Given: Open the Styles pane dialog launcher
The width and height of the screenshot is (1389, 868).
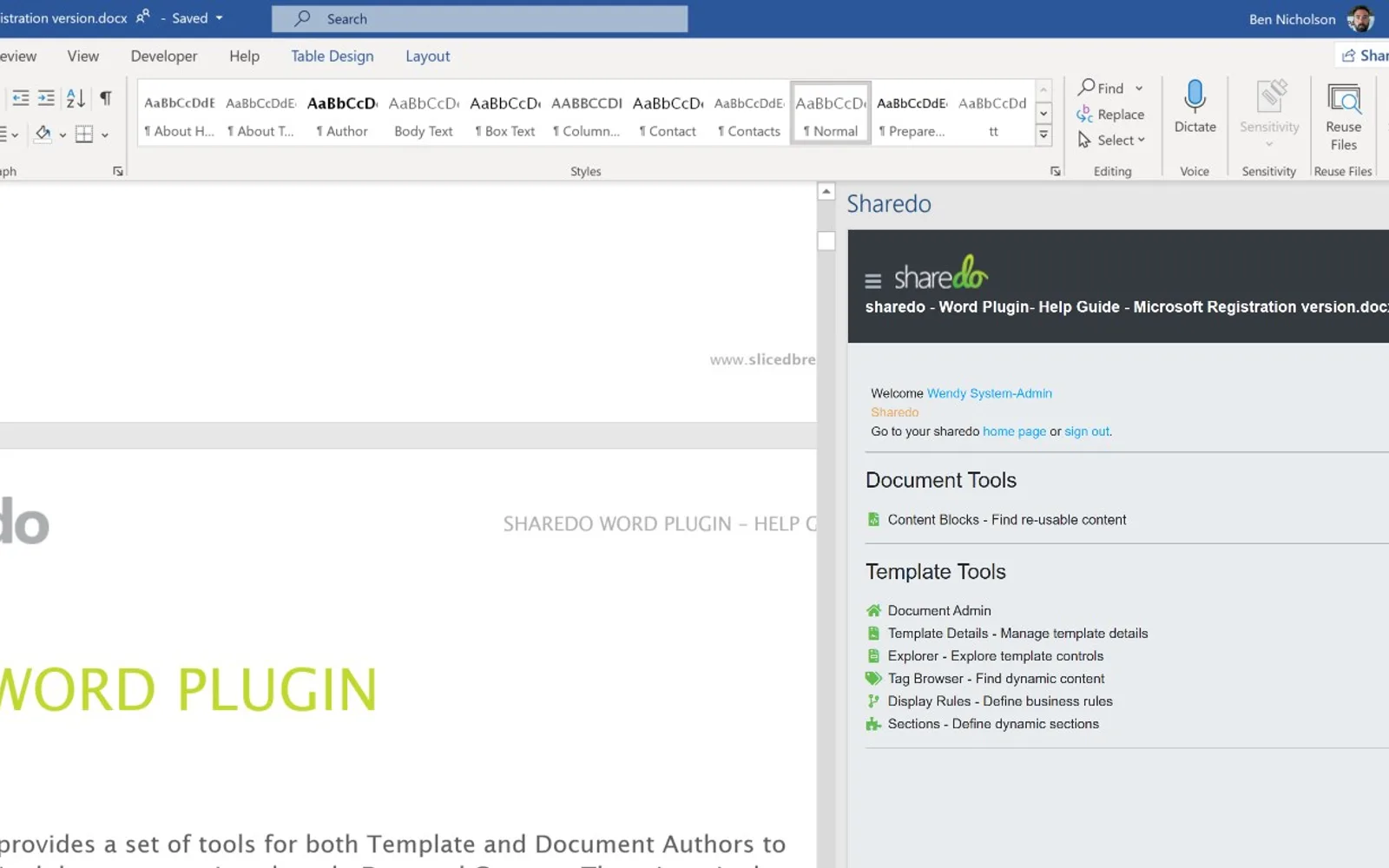Looking at the screenshot, I should click(1056, 171).
